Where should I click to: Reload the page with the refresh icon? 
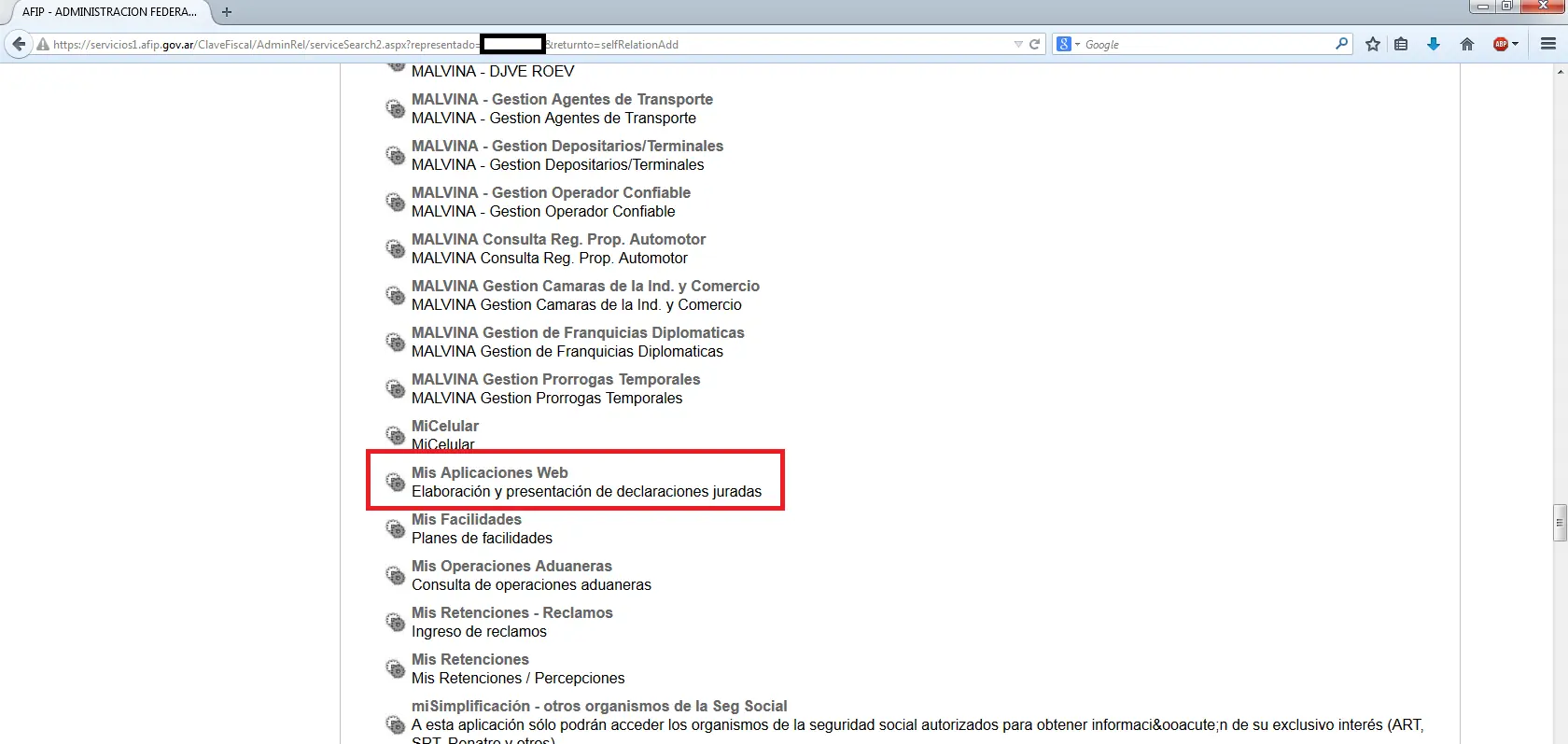click(x=1034, y=44)
